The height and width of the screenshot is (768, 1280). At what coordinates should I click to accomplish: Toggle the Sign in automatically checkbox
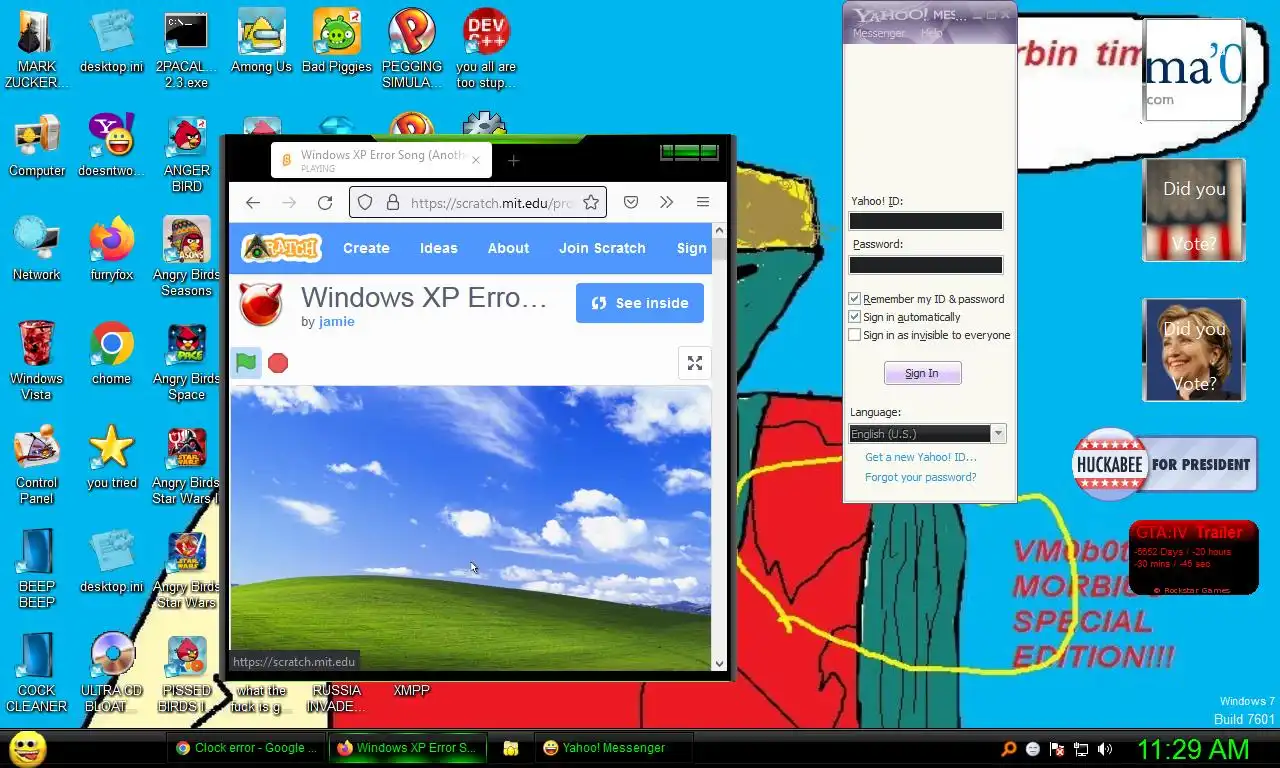pyautogui.click(x=855, y=317)
